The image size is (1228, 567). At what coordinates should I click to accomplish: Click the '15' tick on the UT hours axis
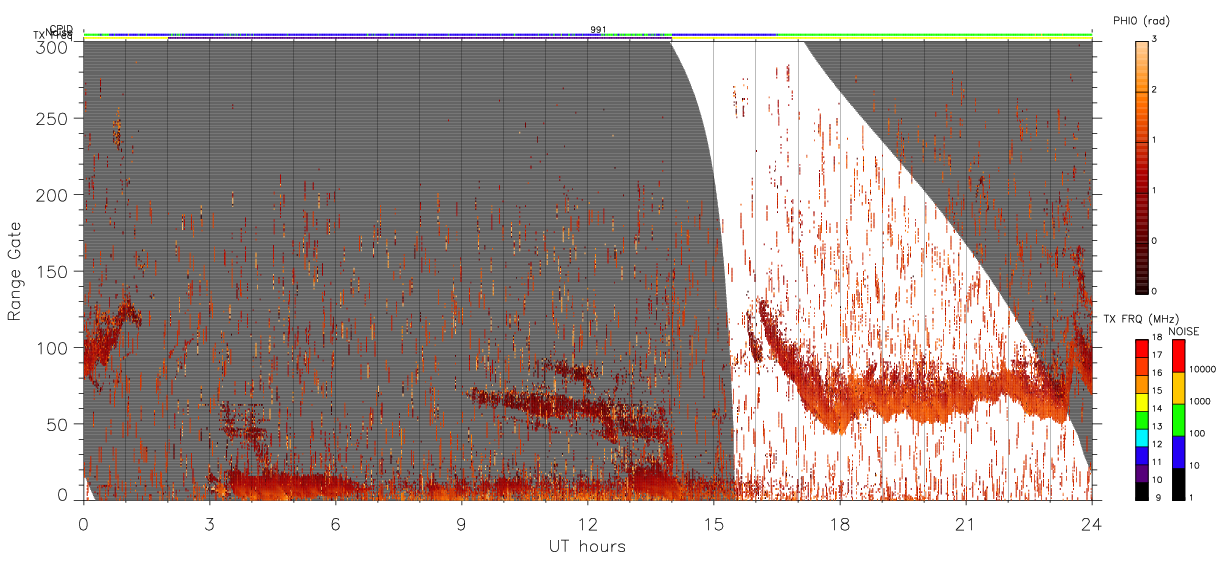click(x=713, y=524)
